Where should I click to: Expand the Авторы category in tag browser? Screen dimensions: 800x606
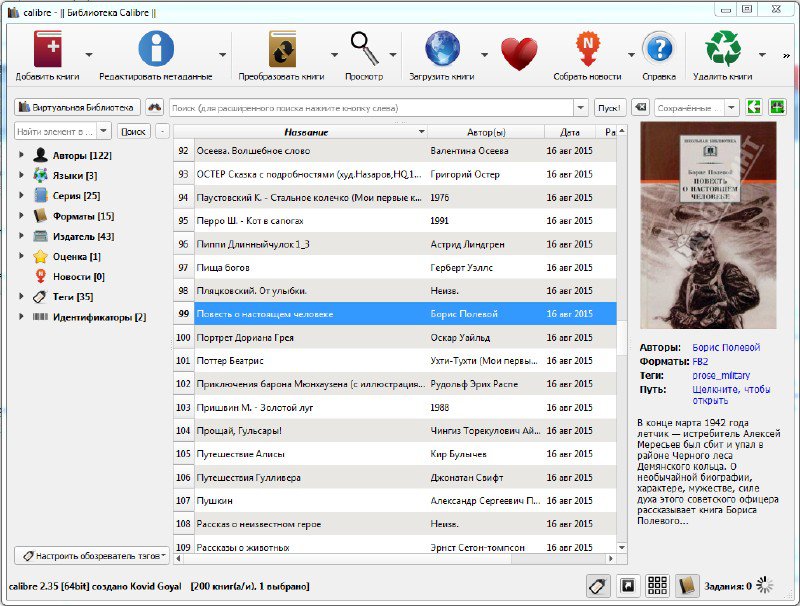pyautogui.click(x=22, y=155)
